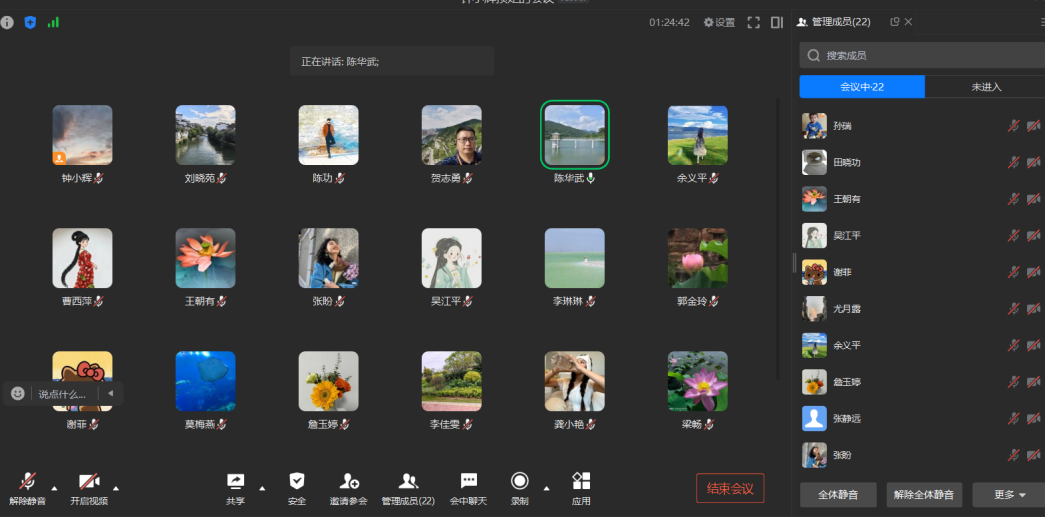Toggle 张静远's microphone in the member list
This screenshot has width=1045, height=517.
point(1014,418)
